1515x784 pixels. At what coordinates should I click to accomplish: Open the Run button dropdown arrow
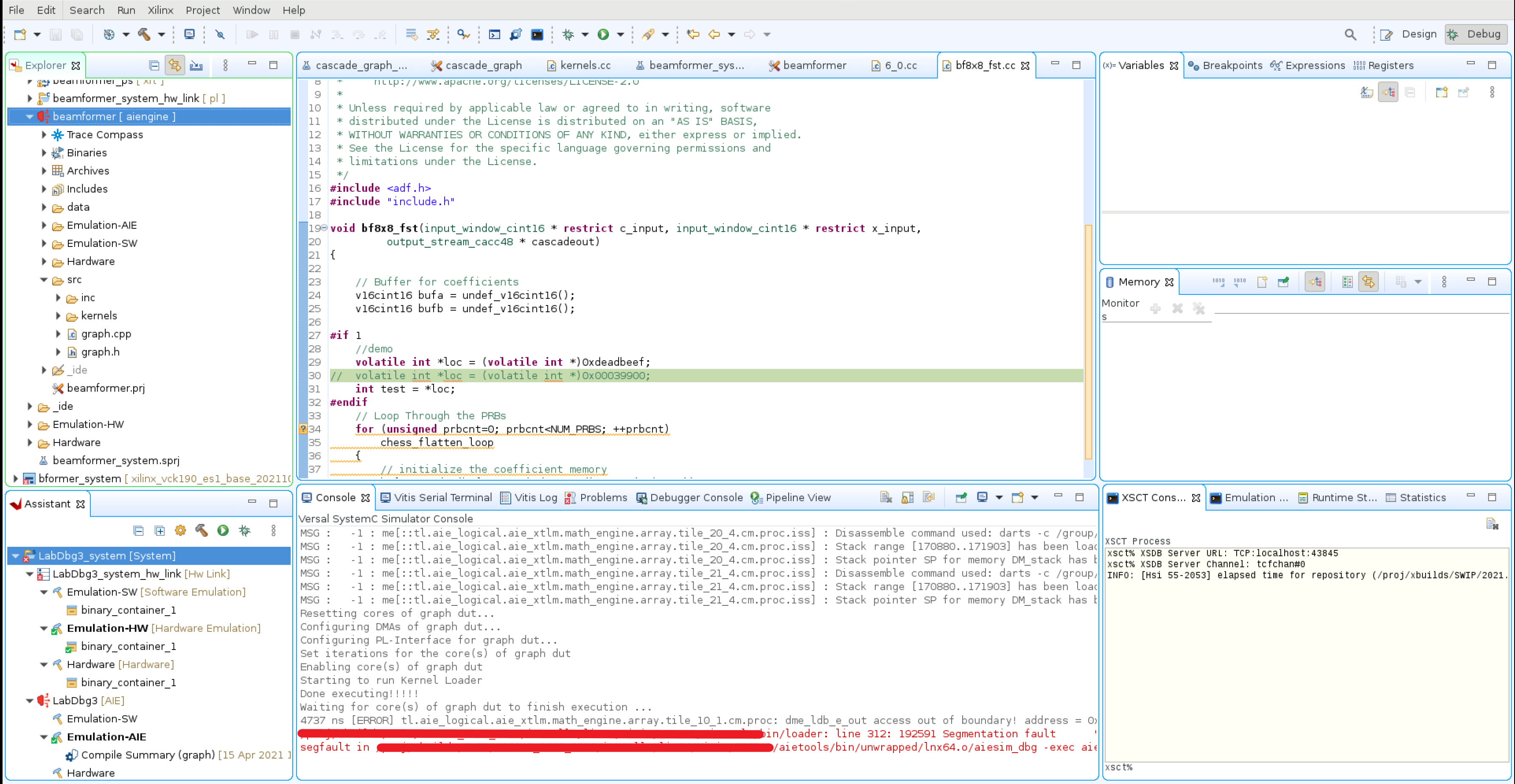click(x=621, y=35)
